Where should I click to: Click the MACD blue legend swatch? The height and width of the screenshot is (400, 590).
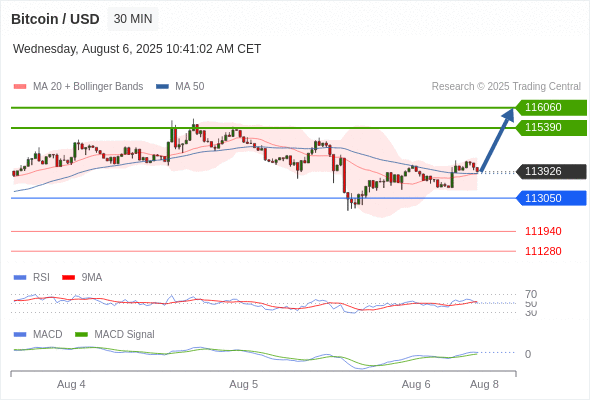(x=20, y=335)
